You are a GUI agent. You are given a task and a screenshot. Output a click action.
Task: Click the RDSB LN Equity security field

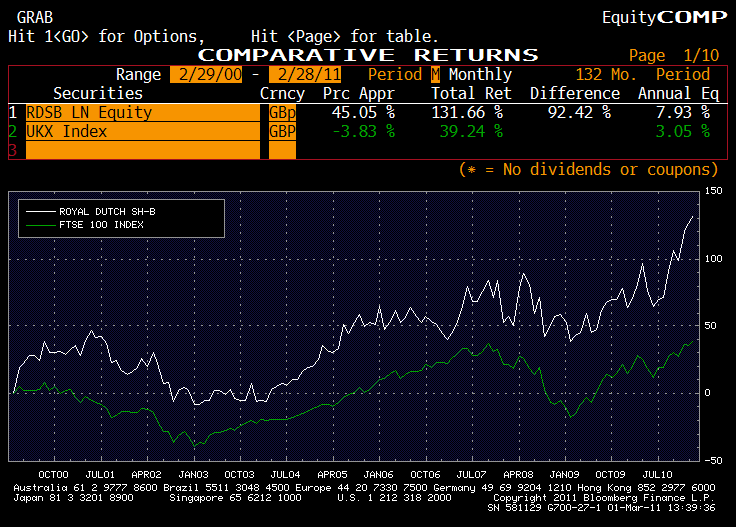tap(143, 113)
